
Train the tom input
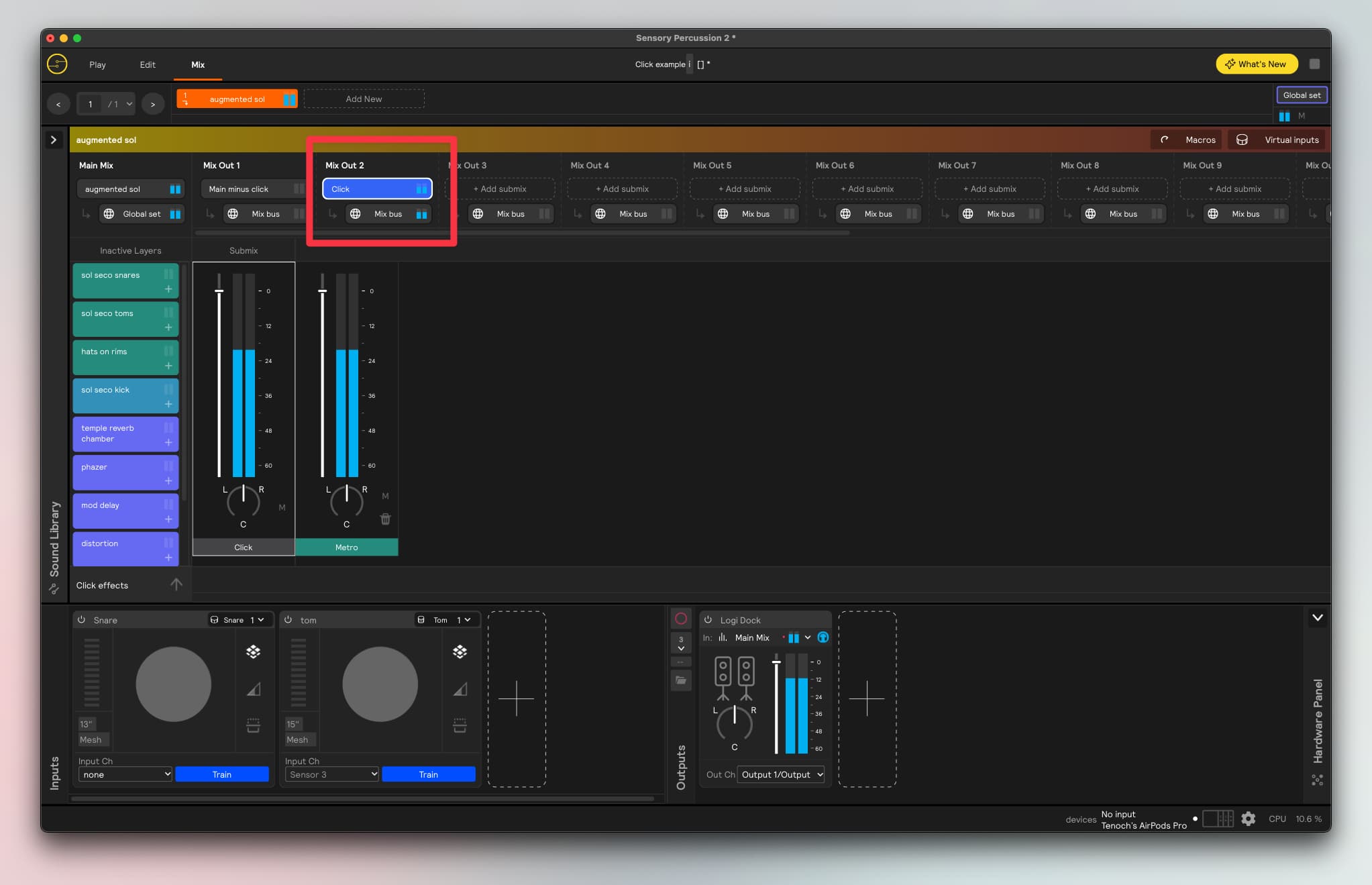click(x=429, y=774)
